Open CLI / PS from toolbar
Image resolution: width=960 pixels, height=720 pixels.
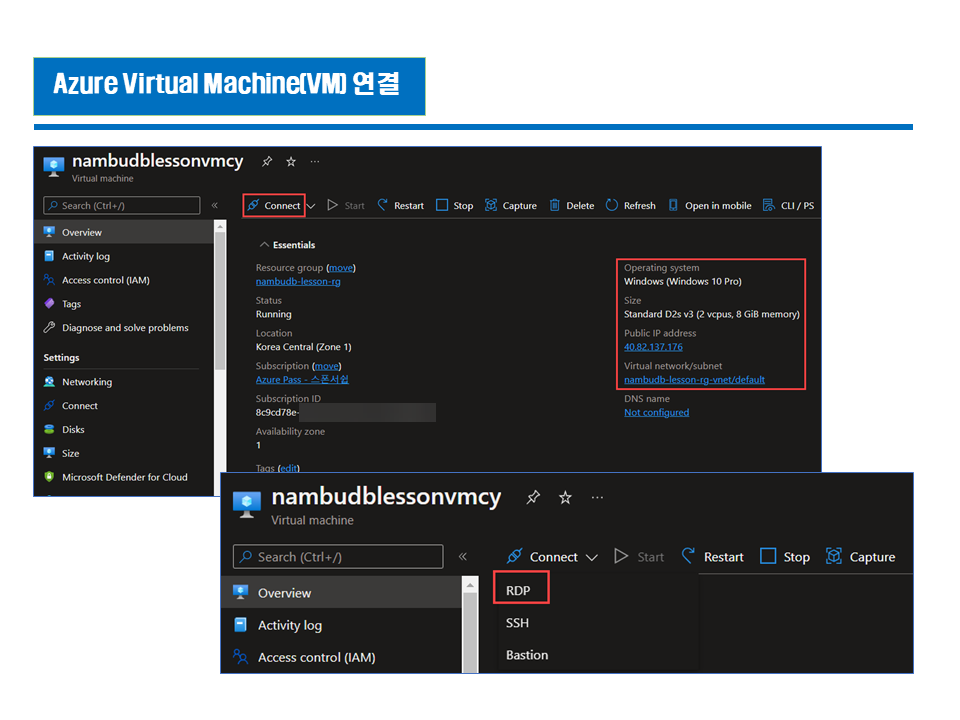tap(789, 206)
